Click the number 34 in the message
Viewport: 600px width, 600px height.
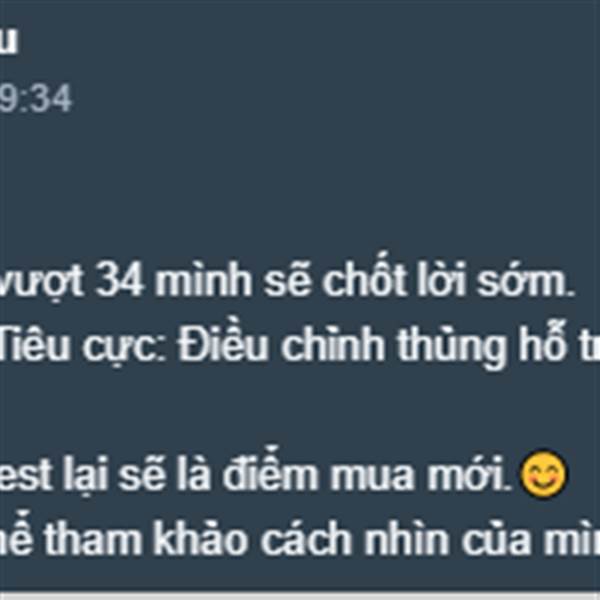pos(120,282)
